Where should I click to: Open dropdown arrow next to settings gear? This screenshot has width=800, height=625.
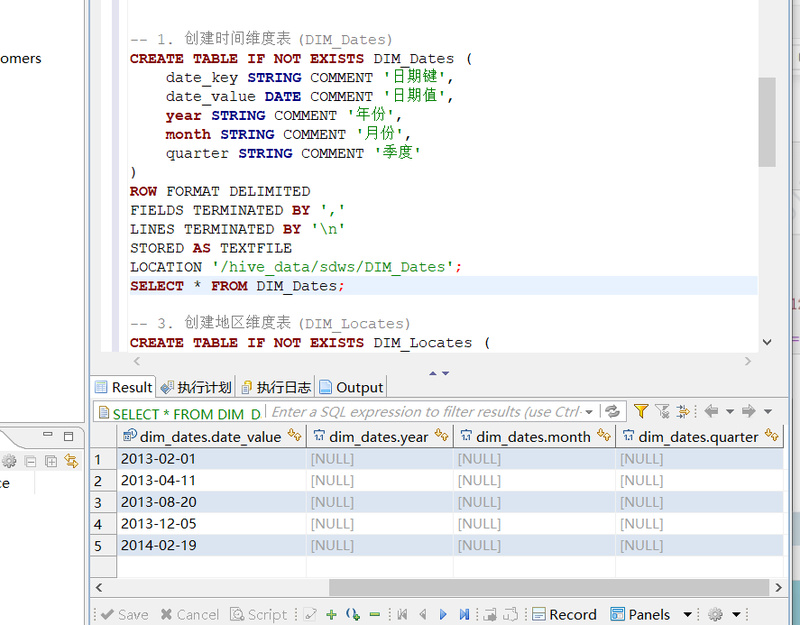[736, 614]
